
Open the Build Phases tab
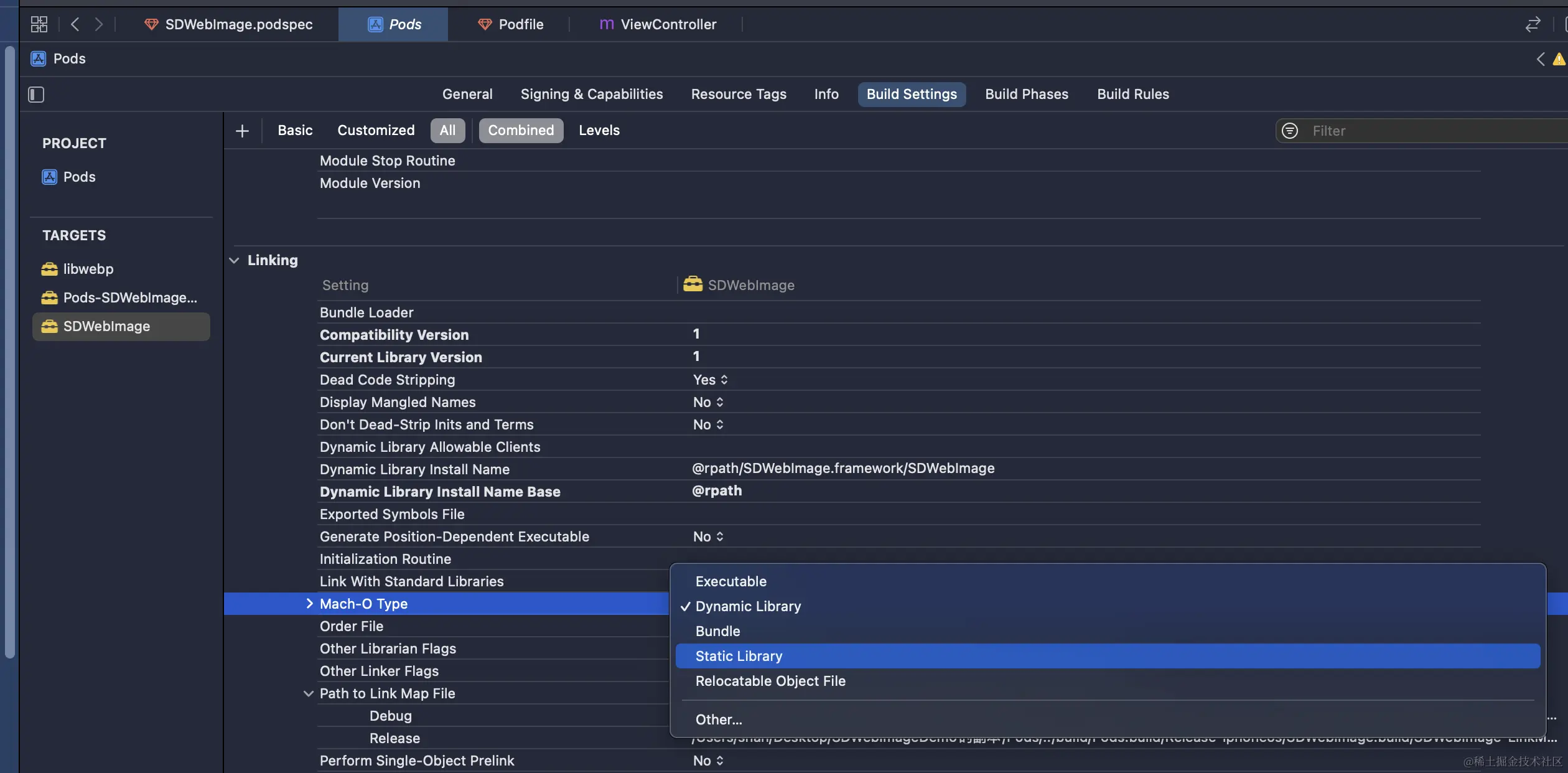coord(1026,95)
